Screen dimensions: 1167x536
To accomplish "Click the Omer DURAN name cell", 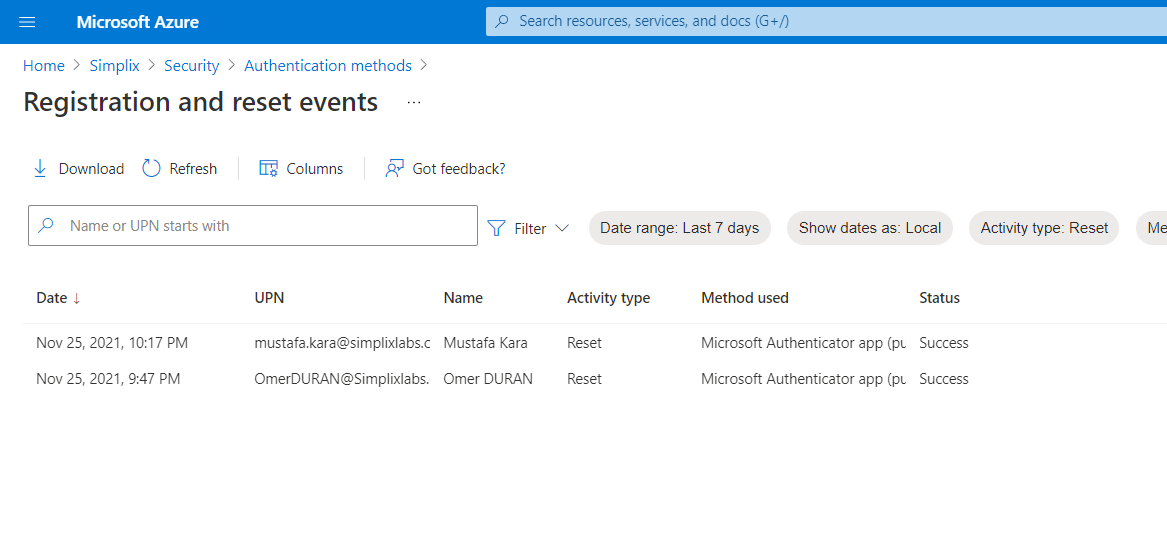I will point(487,379).
